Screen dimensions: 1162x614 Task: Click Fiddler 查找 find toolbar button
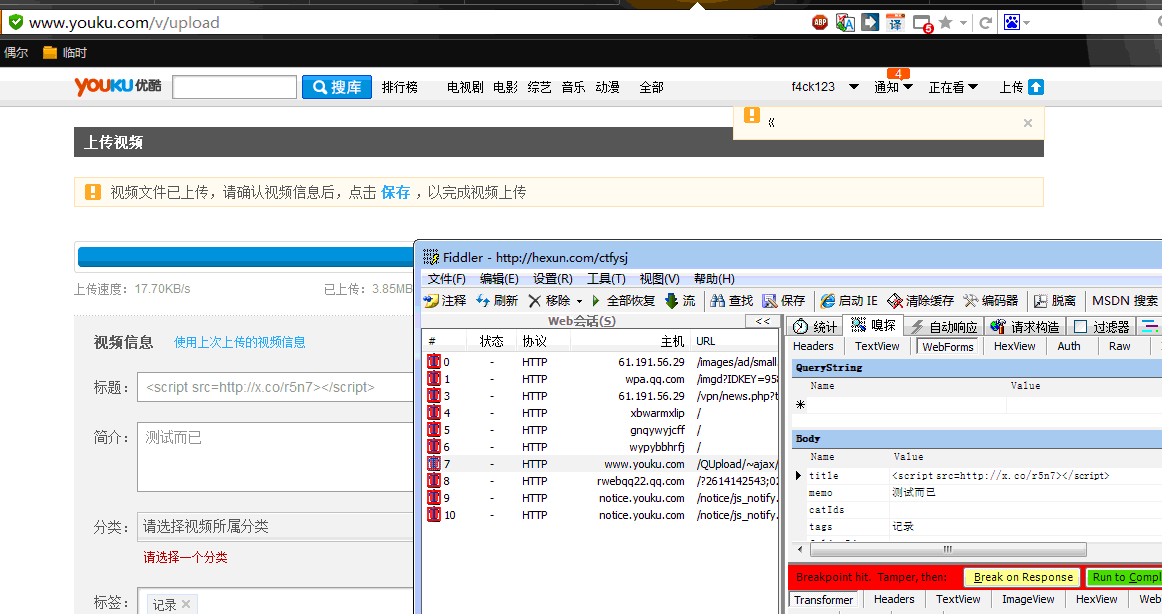tap(731, 301)
